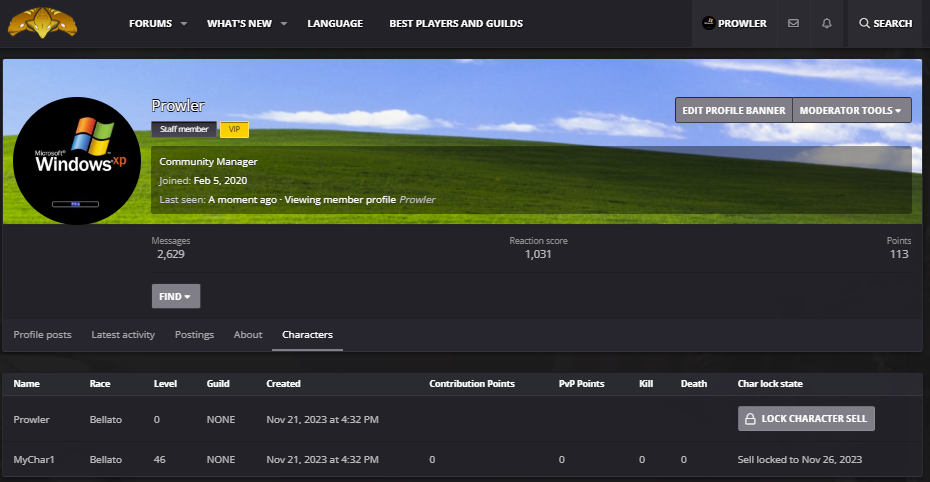Screen dimensions: 930x482
Task: Click the Level column header
Action: point(165,384)
